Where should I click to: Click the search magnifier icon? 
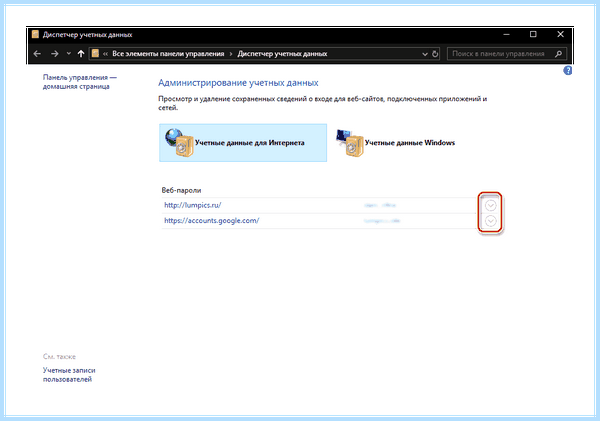[x=559, y=54]
